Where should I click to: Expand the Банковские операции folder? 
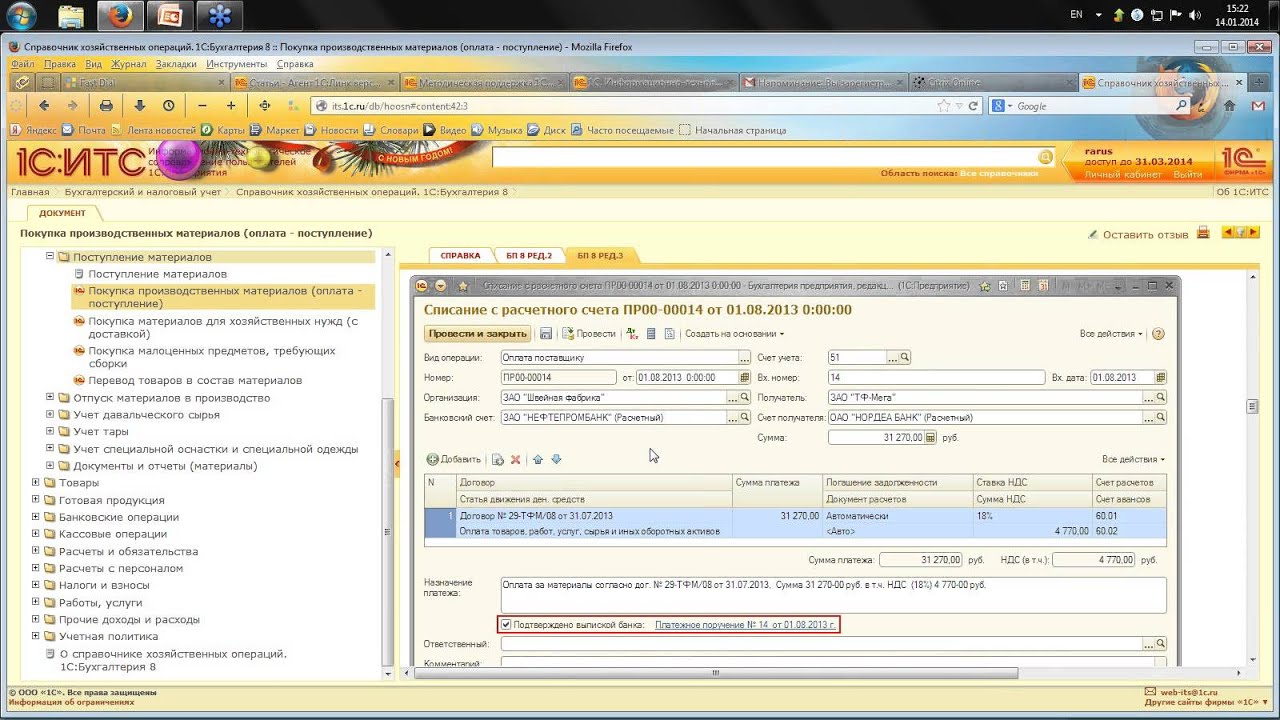[x=35, y=517]
